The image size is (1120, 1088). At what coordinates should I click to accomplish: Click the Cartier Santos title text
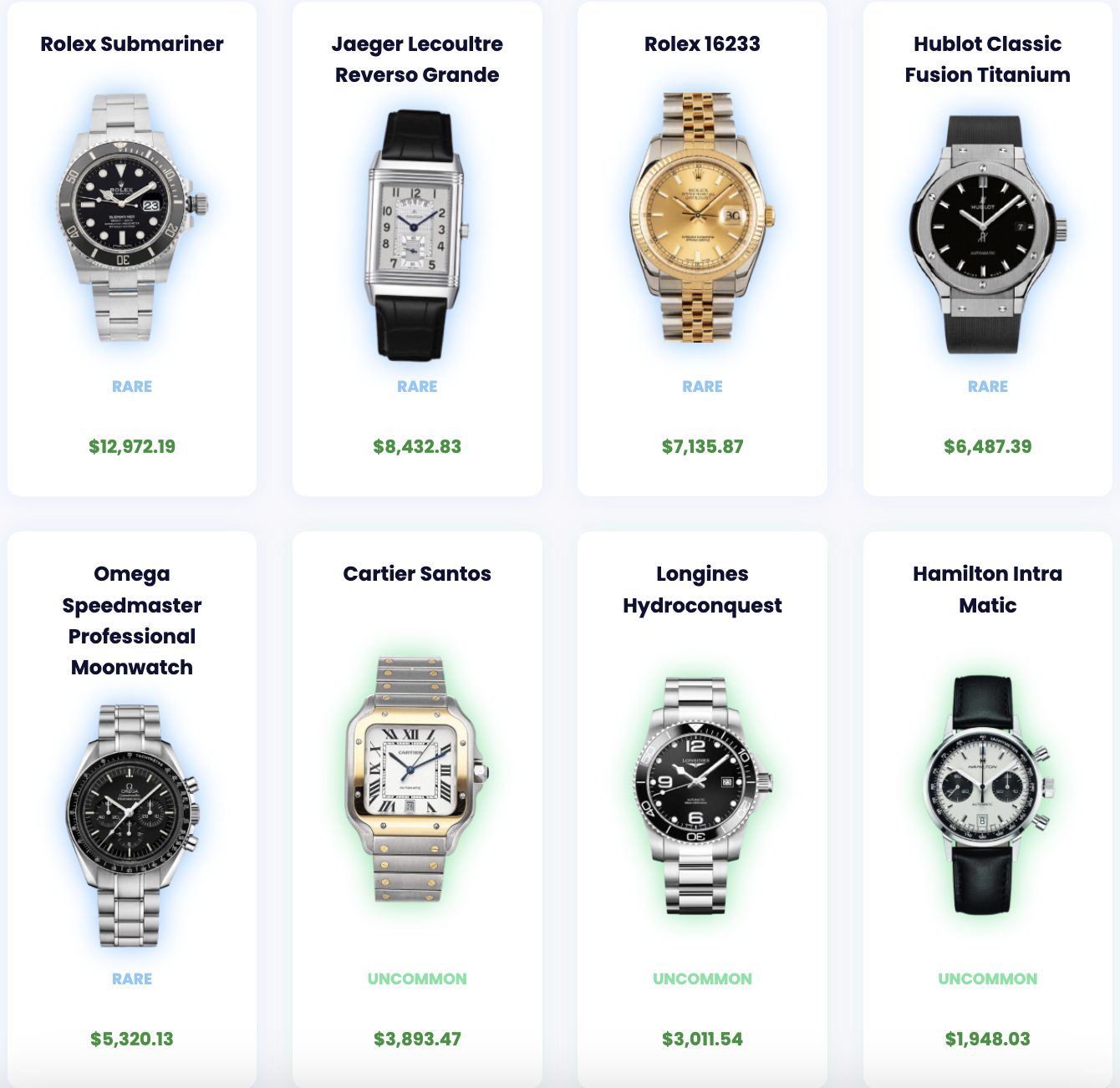click(417, 574)
